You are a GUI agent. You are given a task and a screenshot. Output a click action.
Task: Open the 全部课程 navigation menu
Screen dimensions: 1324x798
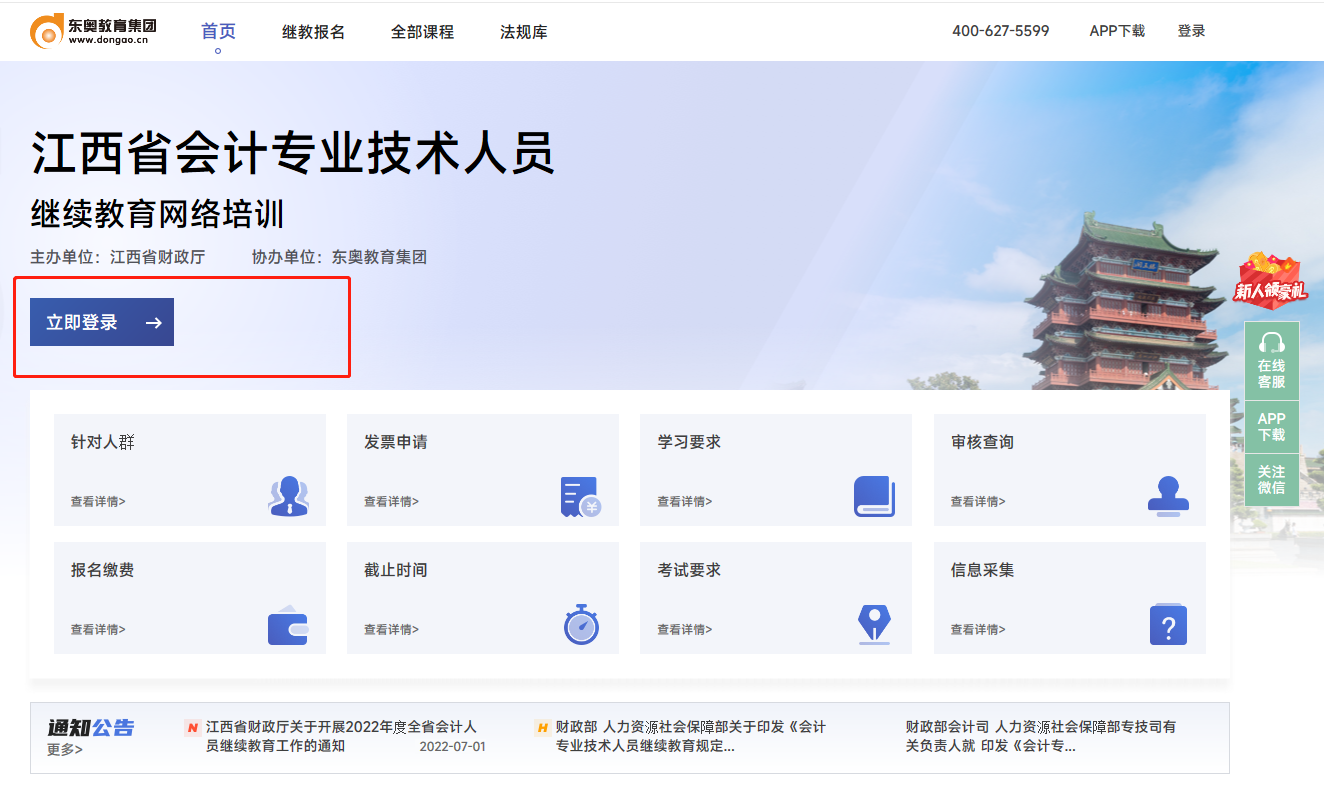coord(422,31)
